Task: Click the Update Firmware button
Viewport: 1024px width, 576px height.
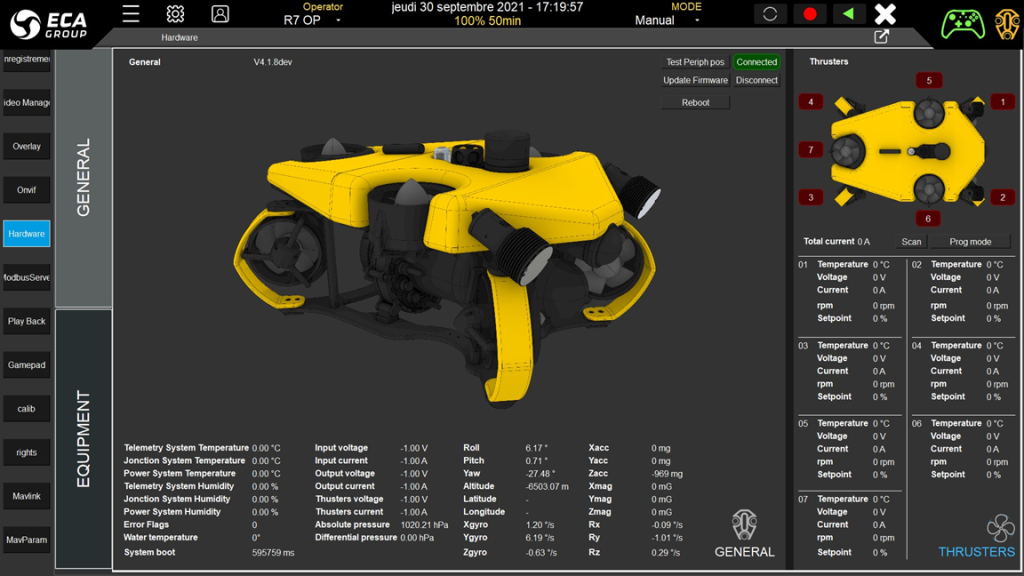Action: pyautogui.click(x=695, y=80)
